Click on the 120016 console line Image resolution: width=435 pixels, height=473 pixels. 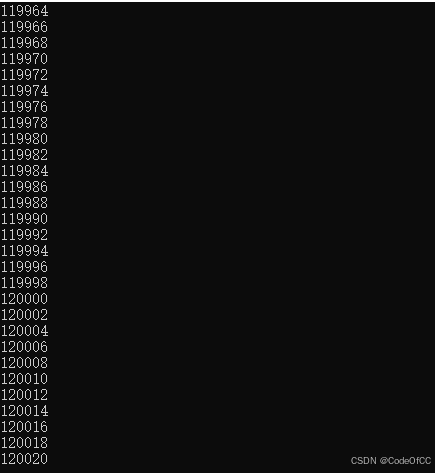pos(25,427)
